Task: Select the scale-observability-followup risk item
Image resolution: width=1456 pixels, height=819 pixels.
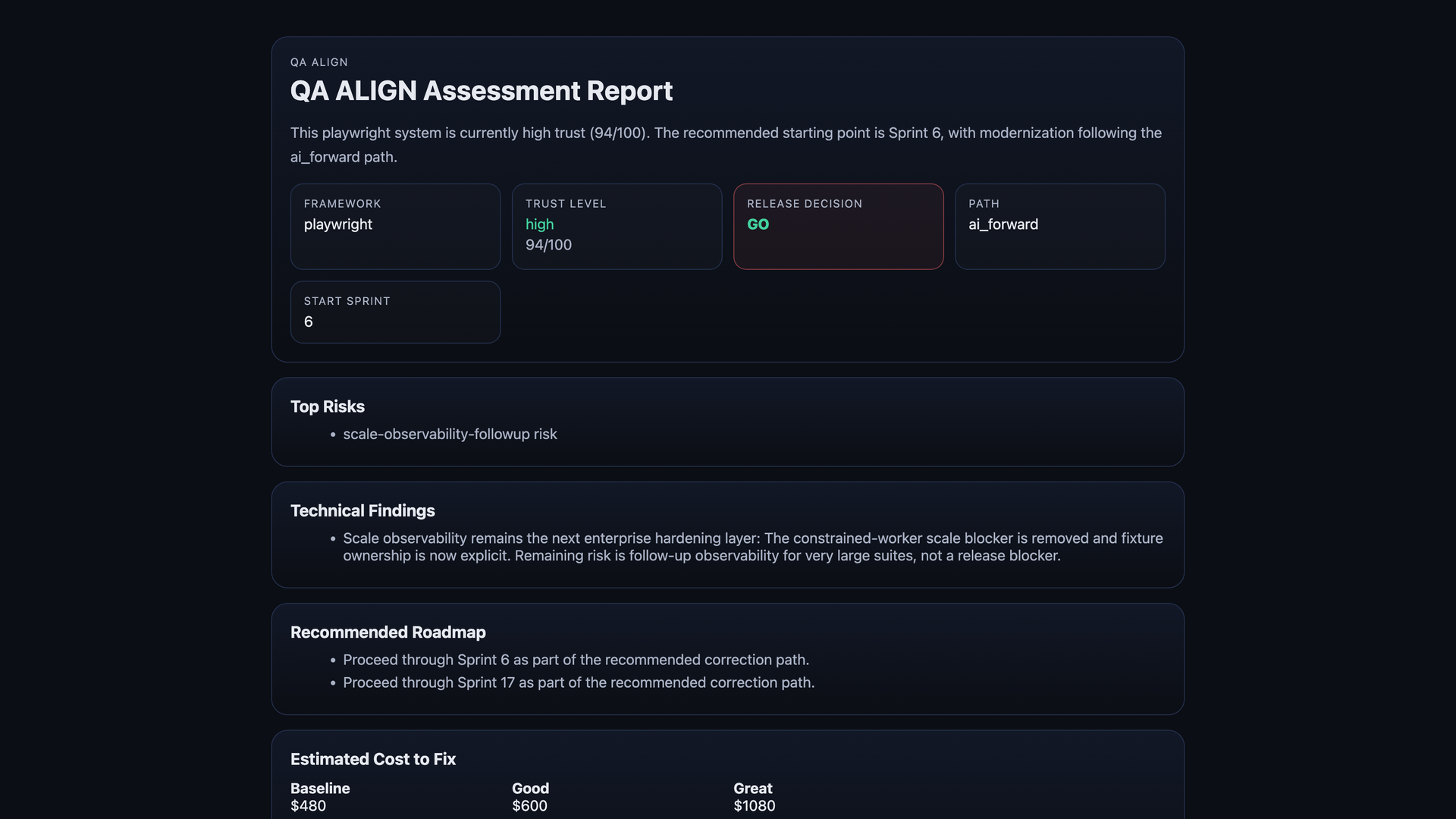Action: pos(450,435)
